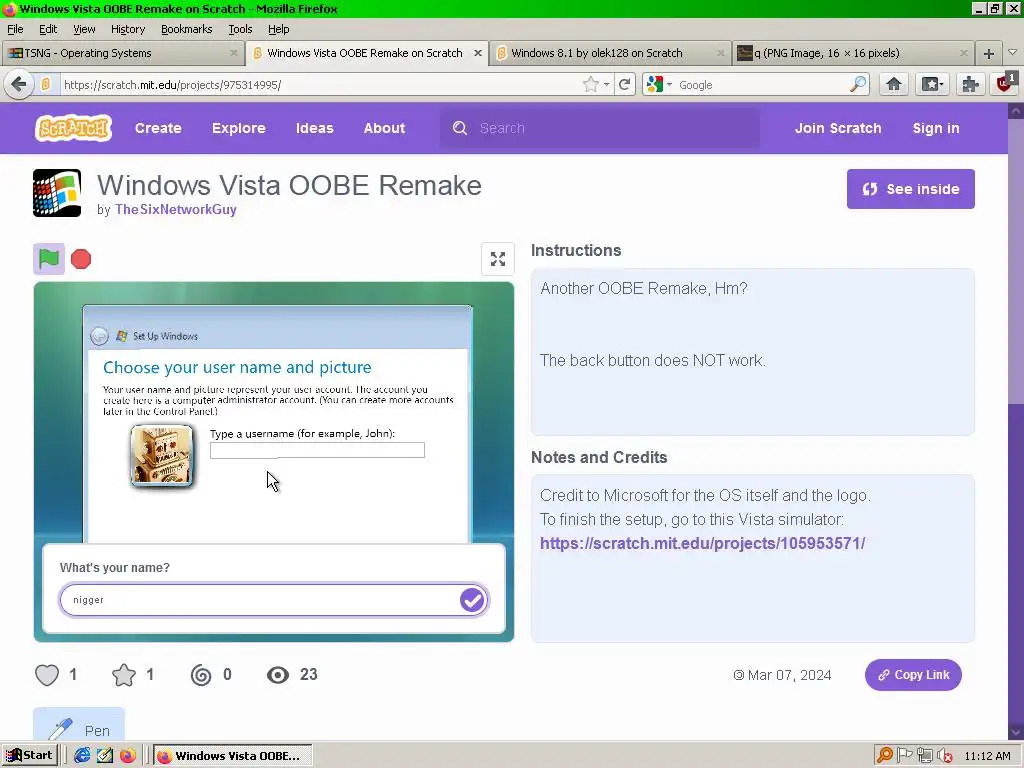Favorite the project using the star icon
Screen dimensions: 1024x768
point(124,675)
